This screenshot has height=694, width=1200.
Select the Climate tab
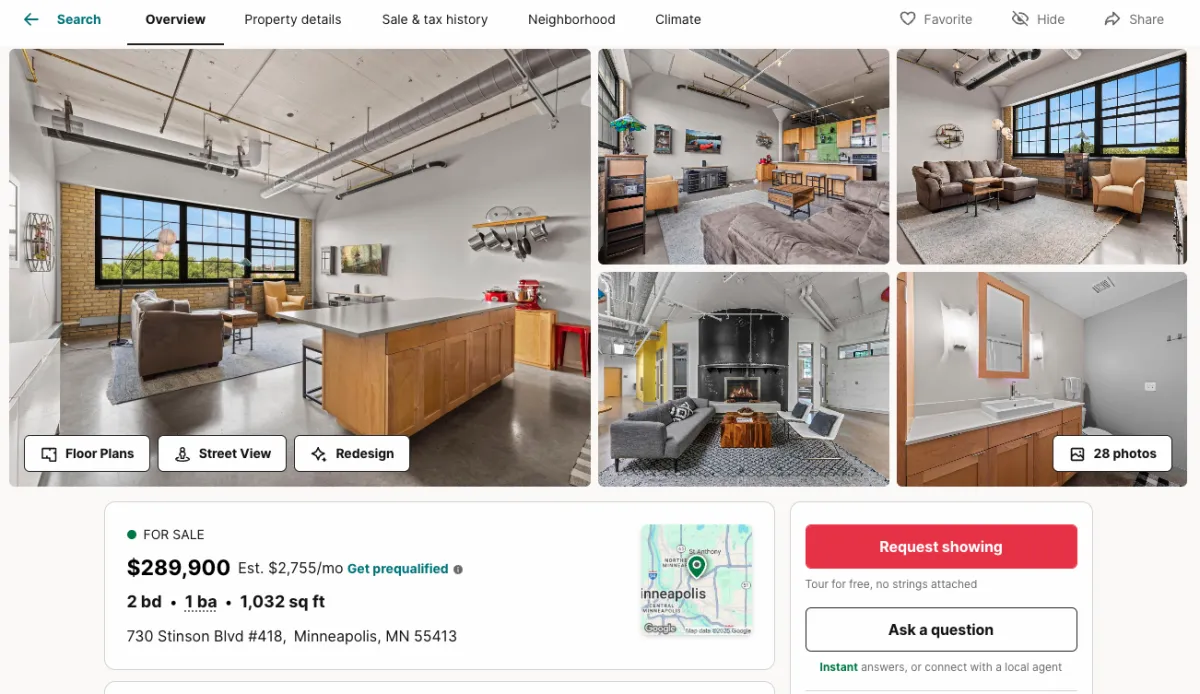[678, 19]
